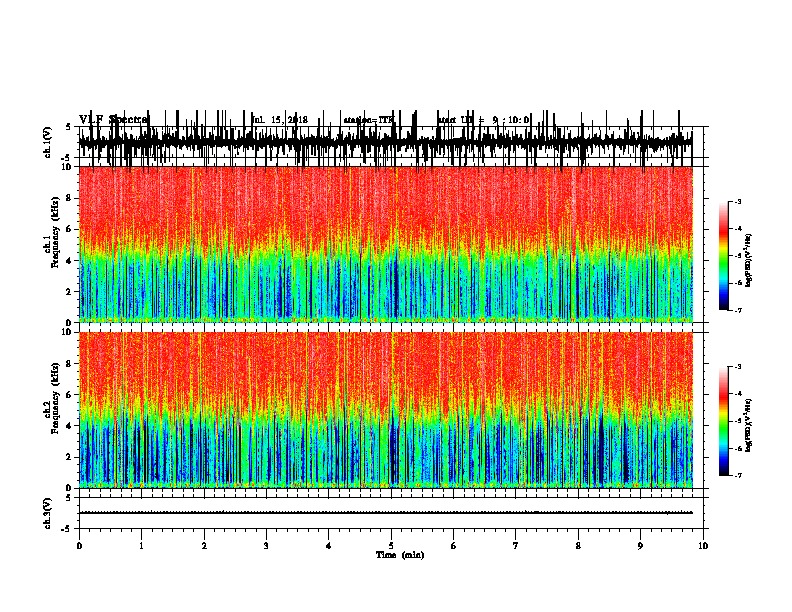The width and height of the screenshot is (792, 612).
Task: Click the "VLF Spectra" plot title
Action: (x=114, y=120)
